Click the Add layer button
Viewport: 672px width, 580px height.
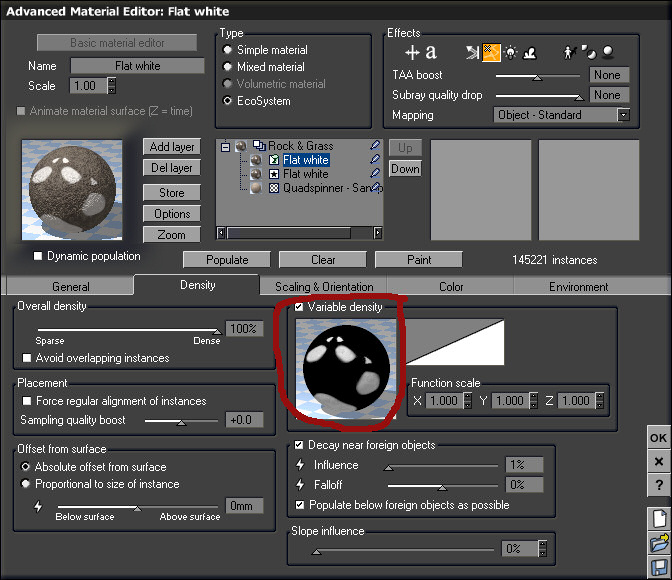coord(171,147)
